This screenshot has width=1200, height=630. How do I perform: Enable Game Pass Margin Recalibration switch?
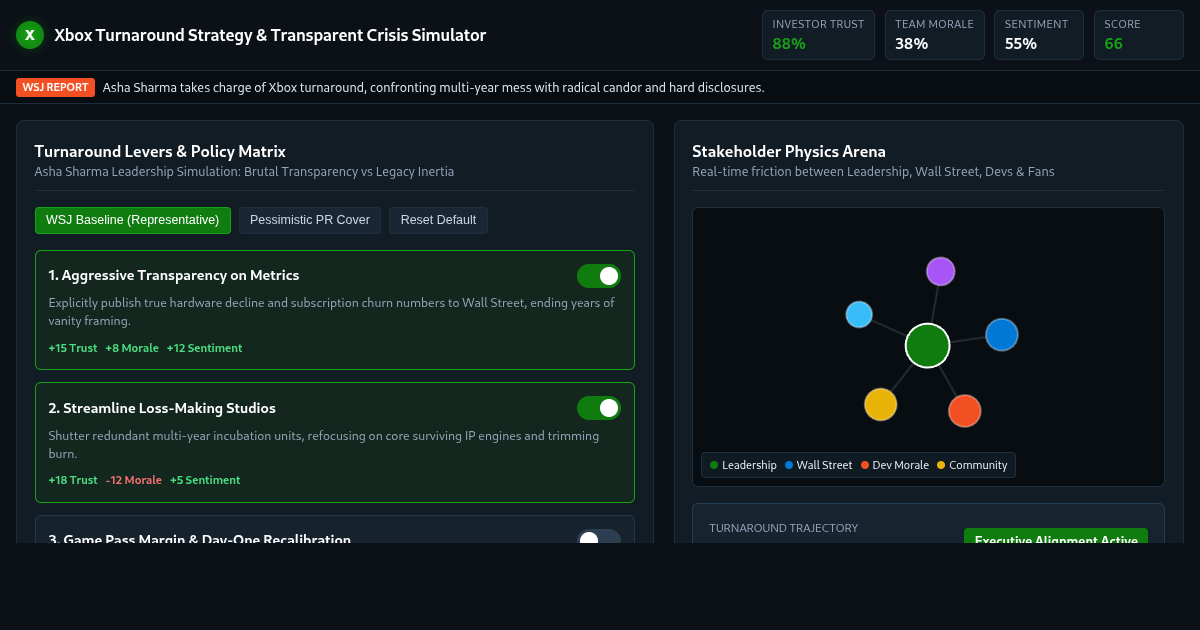(599, 537)
